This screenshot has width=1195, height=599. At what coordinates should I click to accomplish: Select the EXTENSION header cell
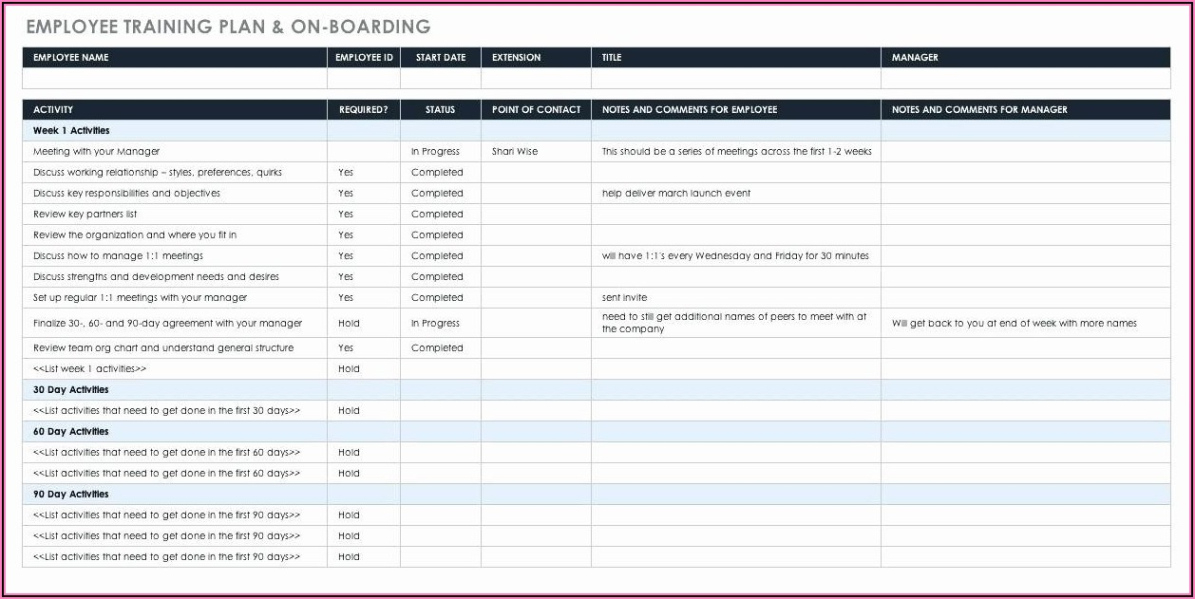[x=536, y=57]
